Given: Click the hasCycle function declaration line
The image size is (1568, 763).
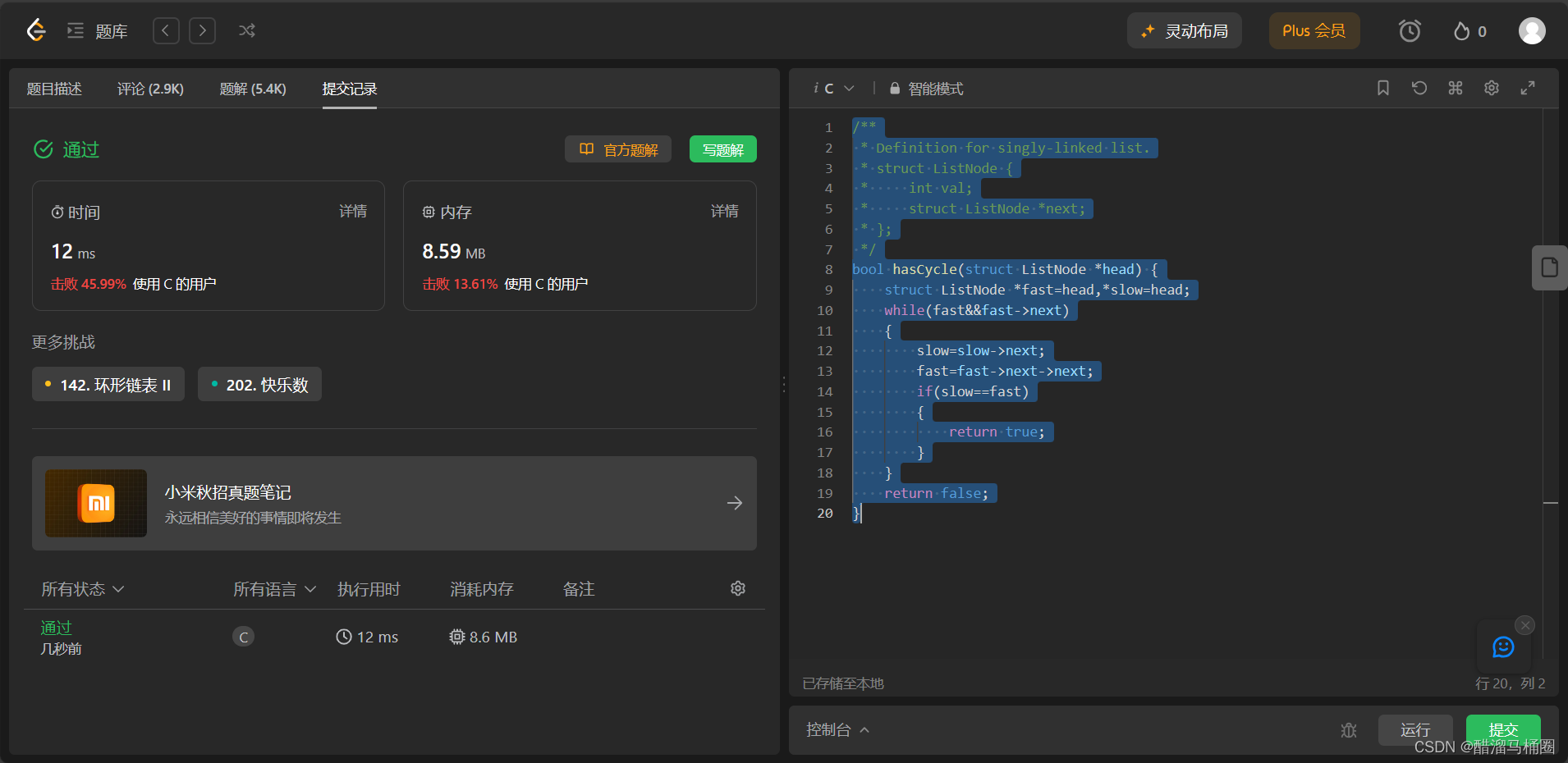Looking at the screenshot, I should pyautogui.click(x=1005, y=269).
